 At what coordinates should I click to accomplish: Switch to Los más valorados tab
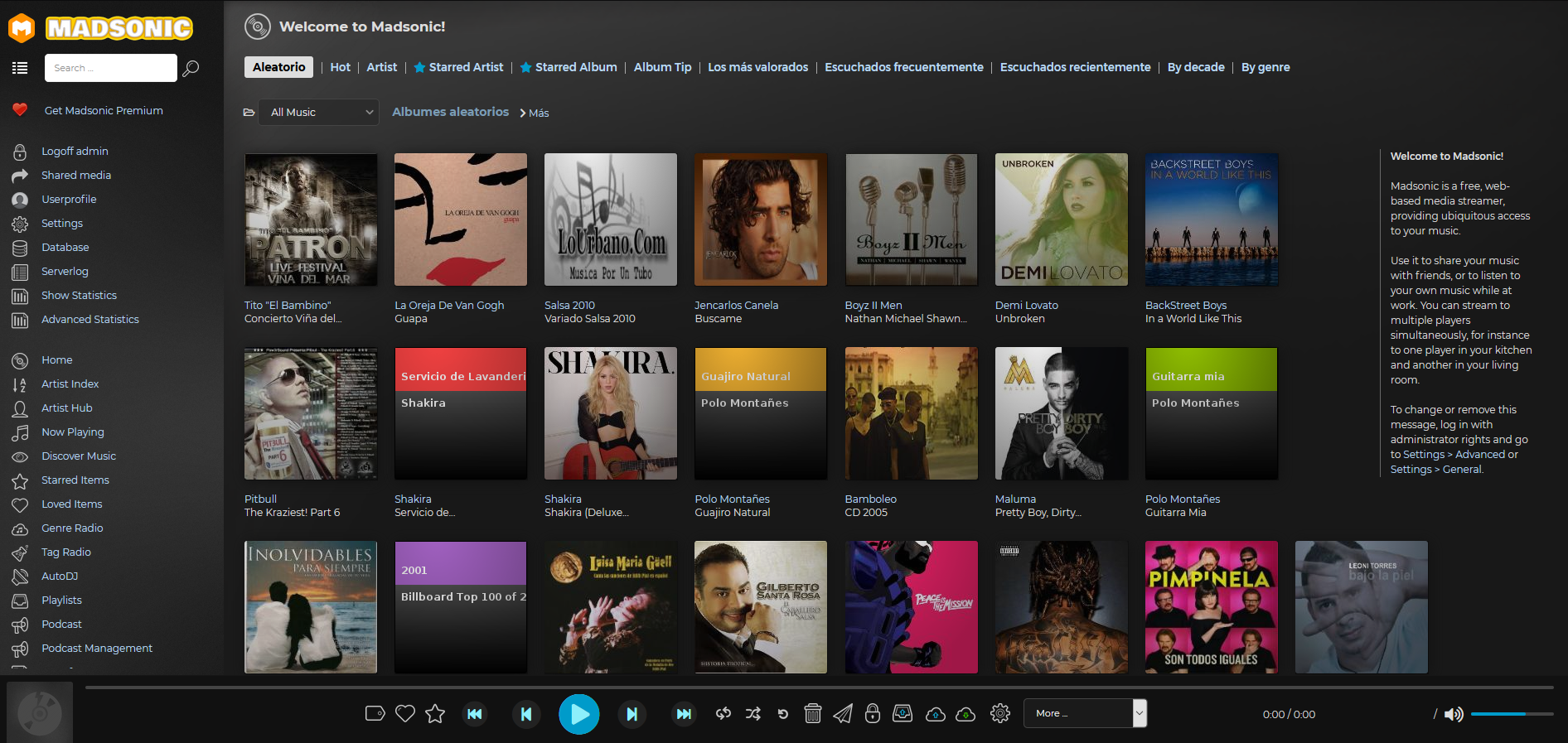pos(757,67)
